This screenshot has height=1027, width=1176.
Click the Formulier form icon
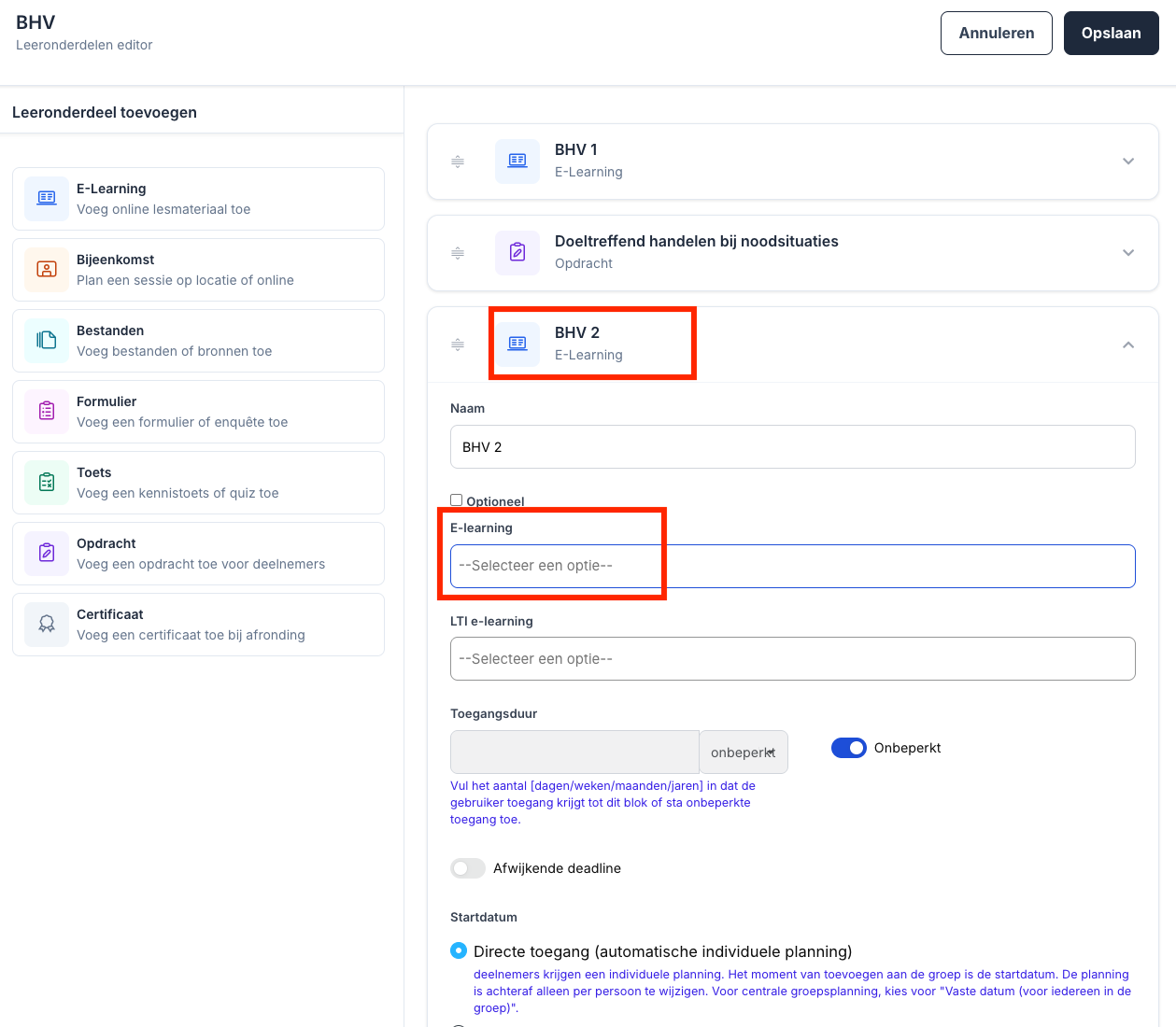pyautogui.click(x=47, y=412)
